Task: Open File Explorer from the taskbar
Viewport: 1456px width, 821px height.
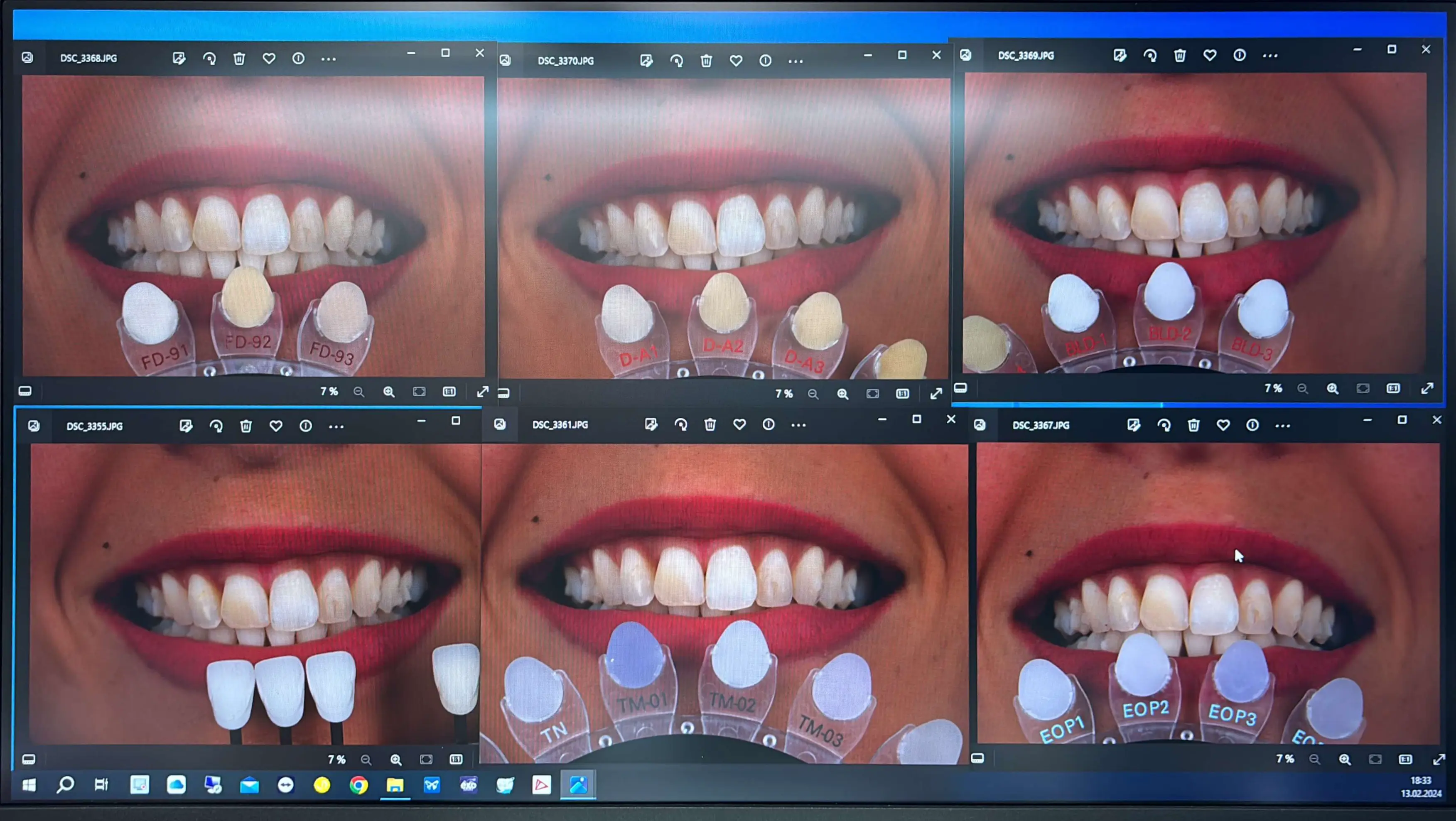Action: pyautogui.click(x=395, y=785)
